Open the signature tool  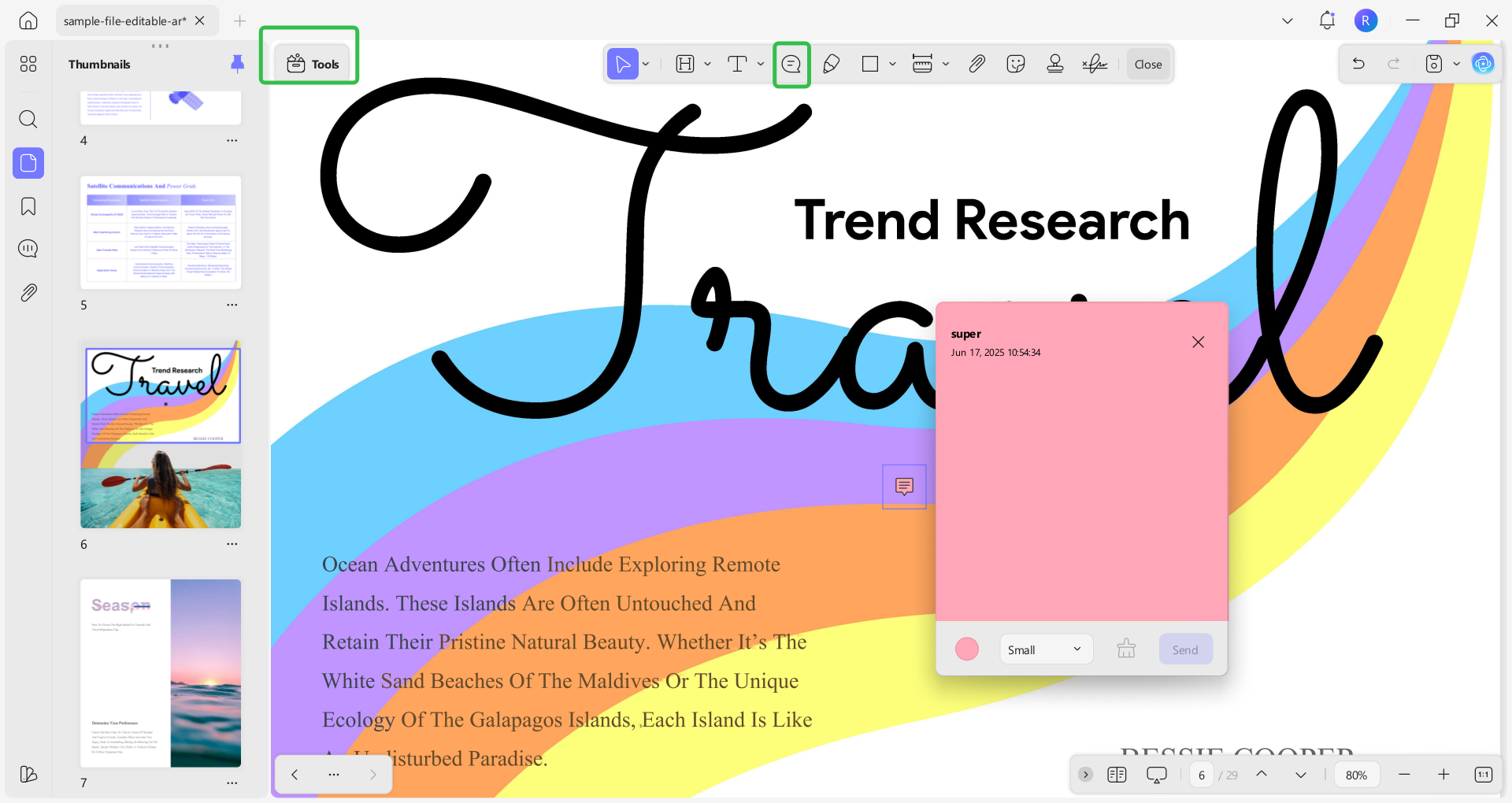pyautogui.click(x=1095, y=65)
